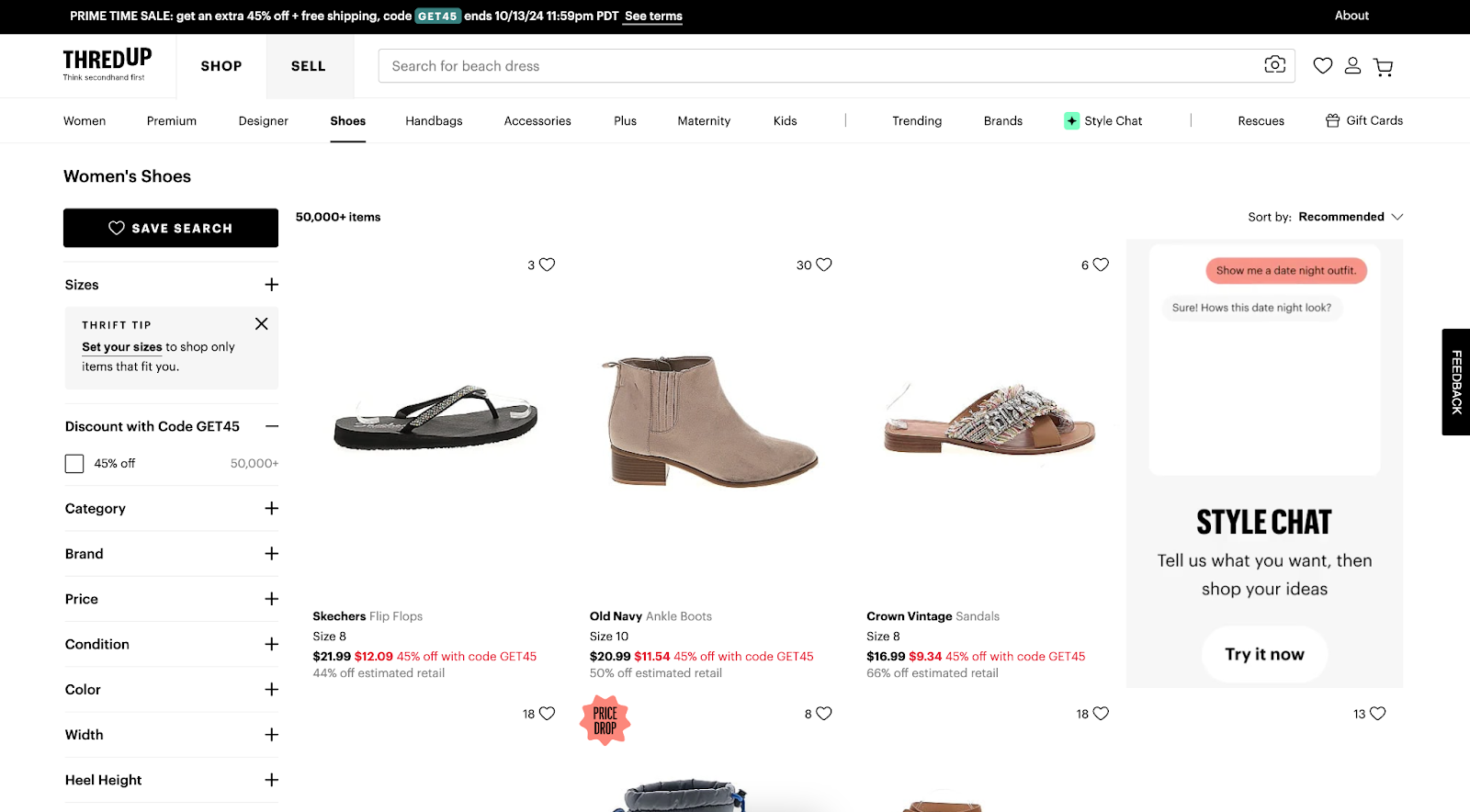The height and width of the screenshot is (812, 1470).
Task: Expand the Heel Height filter
Action: tap(271, 780)
